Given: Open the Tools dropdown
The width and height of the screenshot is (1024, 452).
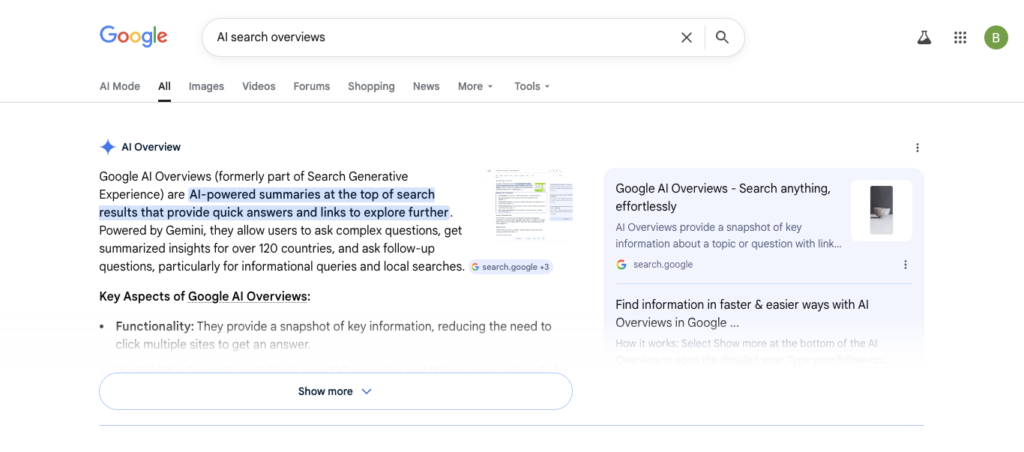Looking at the screenshot, I should pyautogui.click(x=532, y=86).
